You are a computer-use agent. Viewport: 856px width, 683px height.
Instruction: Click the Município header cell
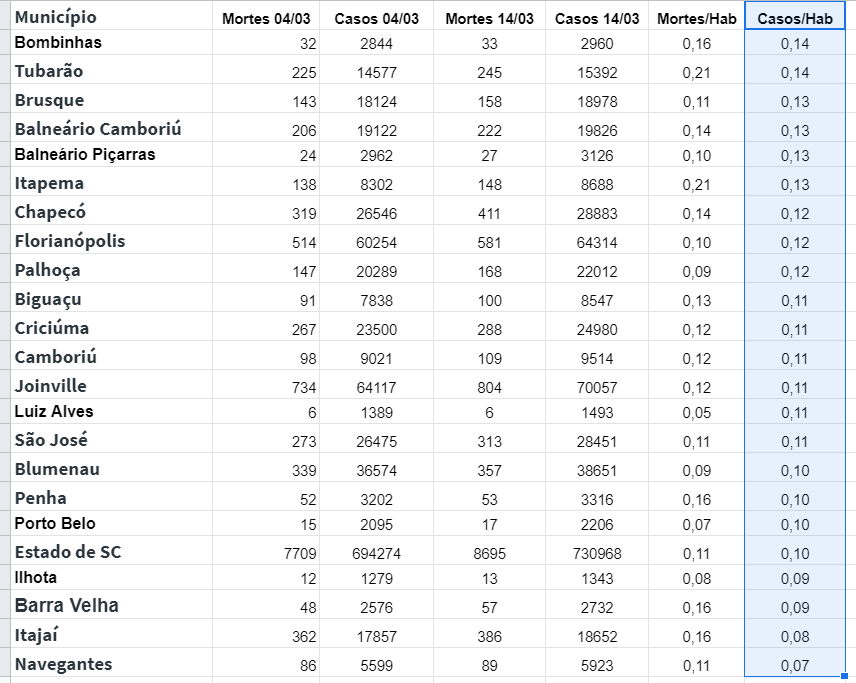tap(111, 15)
